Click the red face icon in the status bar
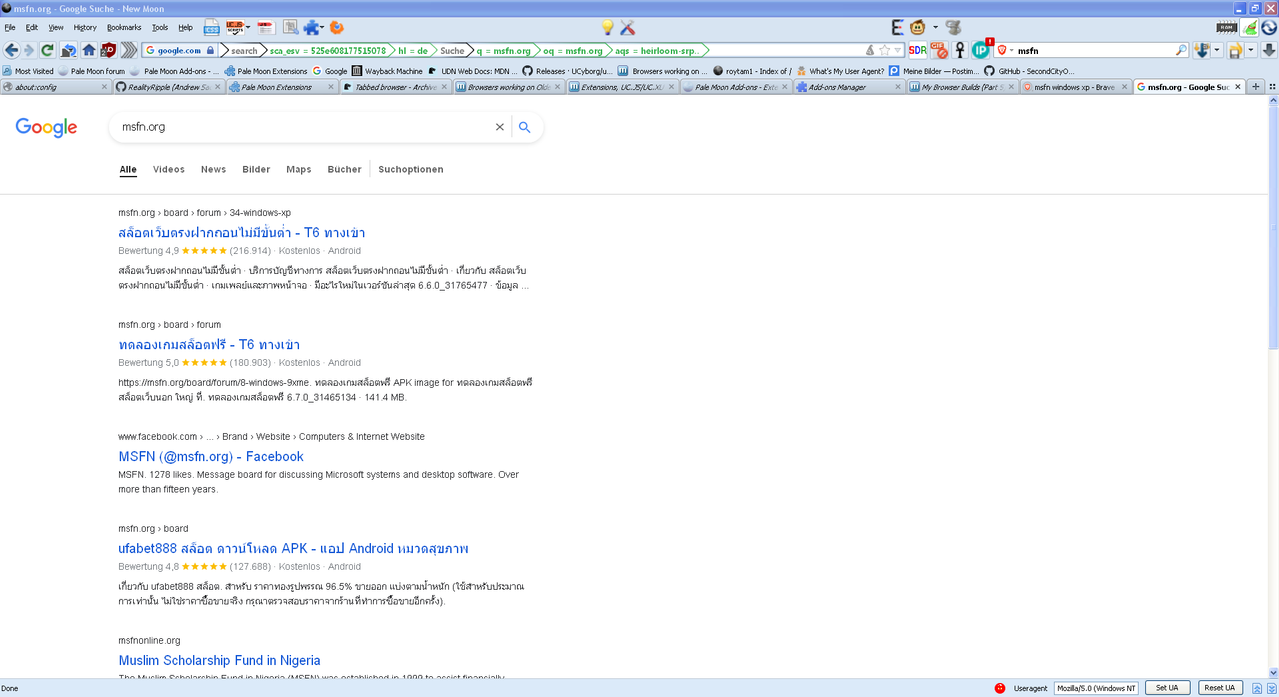The image size is (1279, 697). pyautogui.click(x=1000, y=688)
